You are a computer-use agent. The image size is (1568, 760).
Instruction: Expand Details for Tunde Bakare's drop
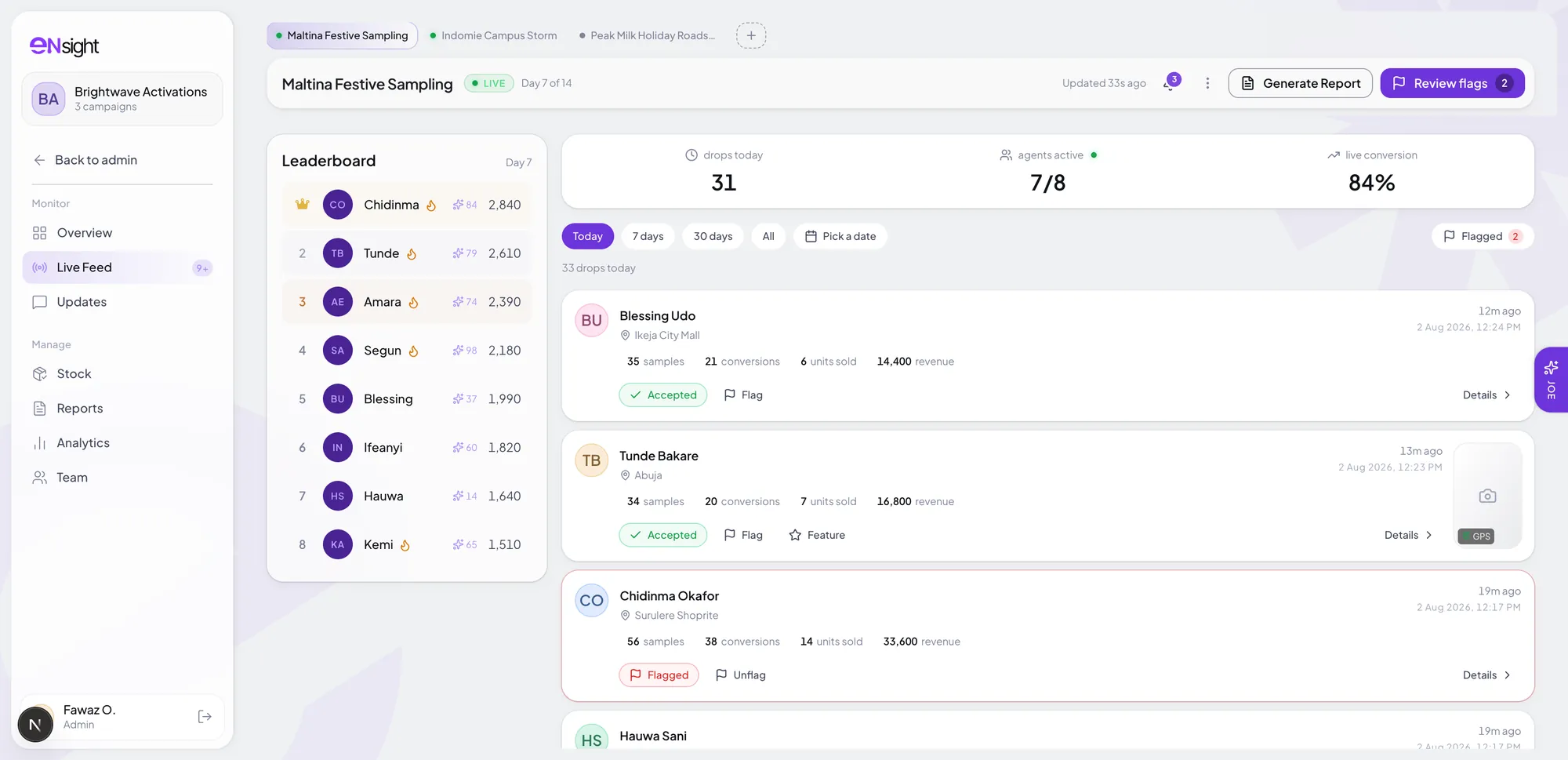tap(1408, 535)
